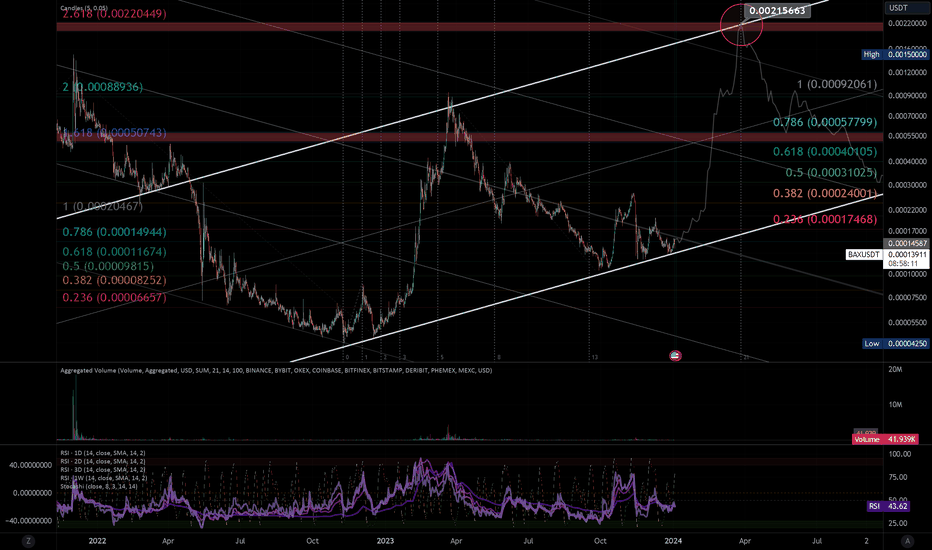This screenshot has height=550, width=932.
Task: Select the RSI - 2D indicator legend
Action: coord(102,461)
